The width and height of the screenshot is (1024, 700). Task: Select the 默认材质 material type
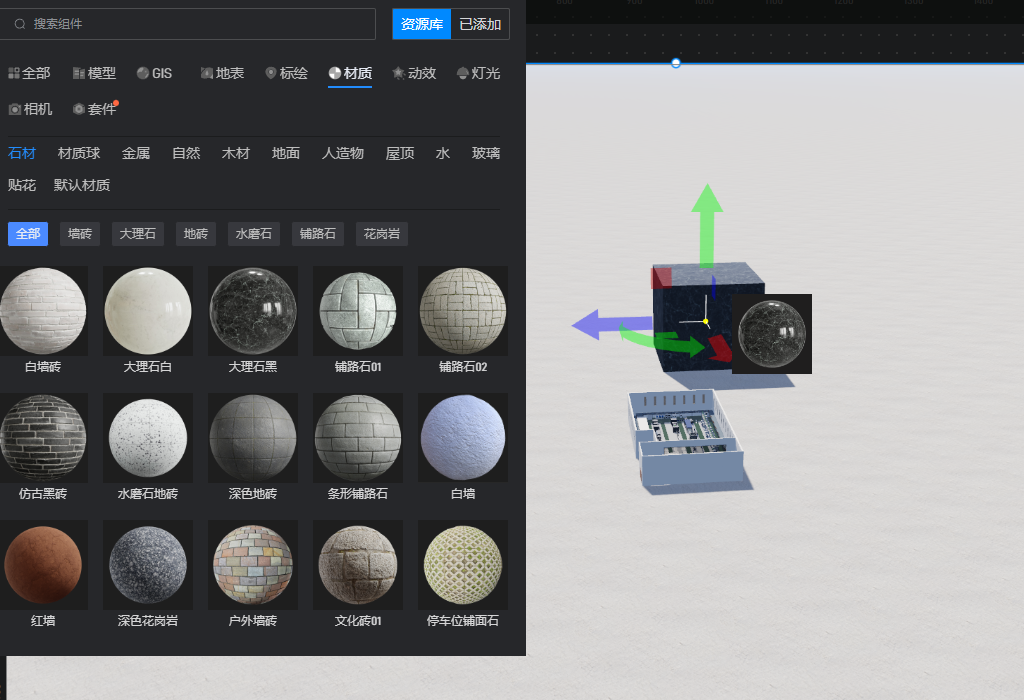[82, 185]
